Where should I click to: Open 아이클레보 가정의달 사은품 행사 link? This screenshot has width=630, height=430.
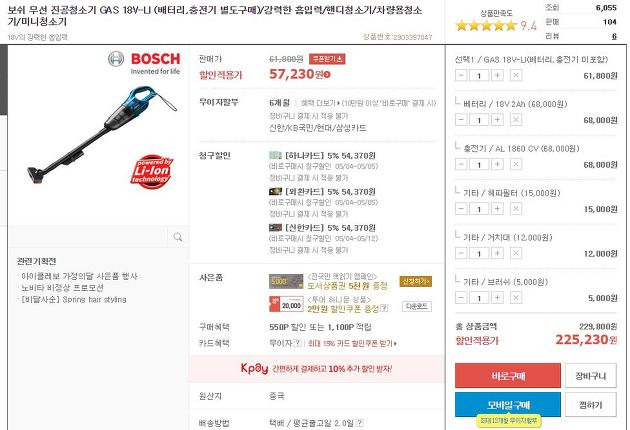pyautogui.click(x=79, y=276)
